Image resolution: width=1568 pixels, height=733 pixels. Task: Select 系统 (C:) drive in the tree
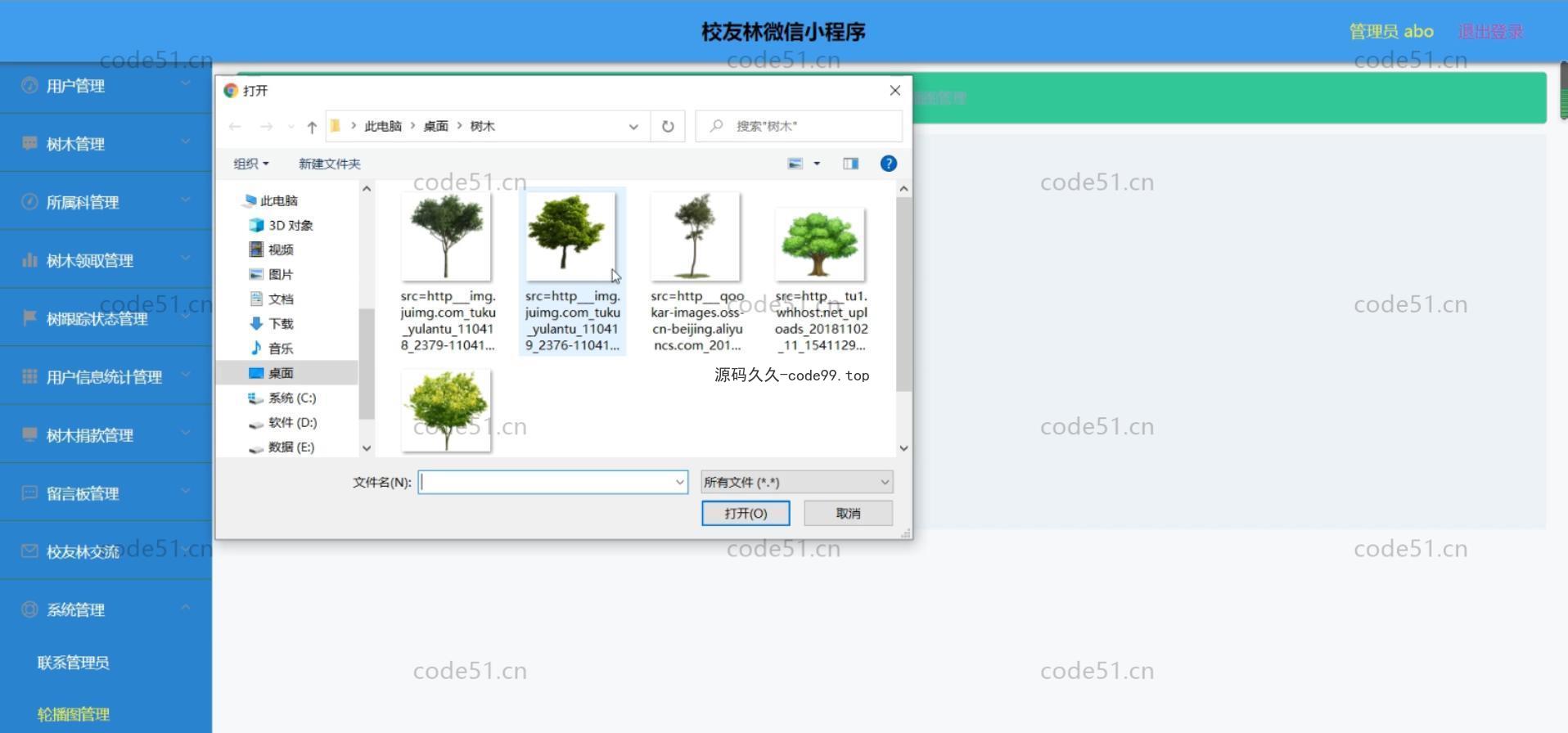click(x=291, y=398)
